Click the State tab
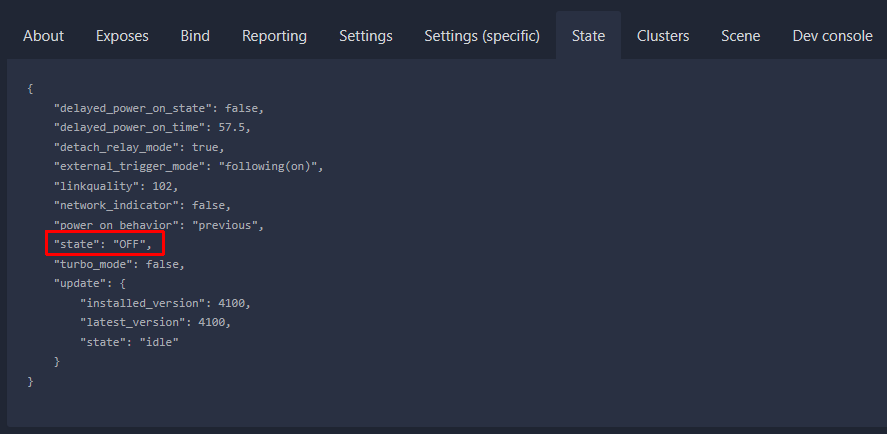Image resolution: width=887 pixels, height=434 pixels. pos(588,36)
